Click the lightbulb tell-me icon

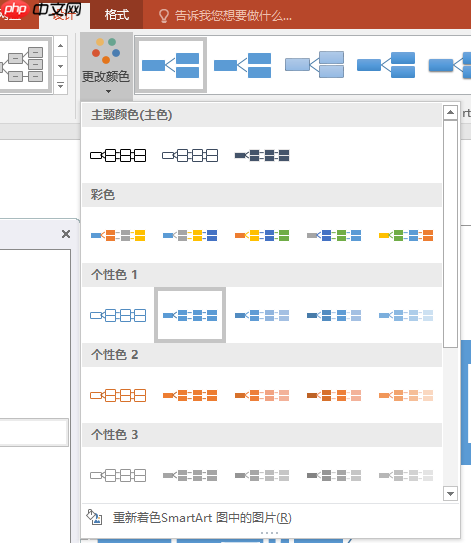163,16
